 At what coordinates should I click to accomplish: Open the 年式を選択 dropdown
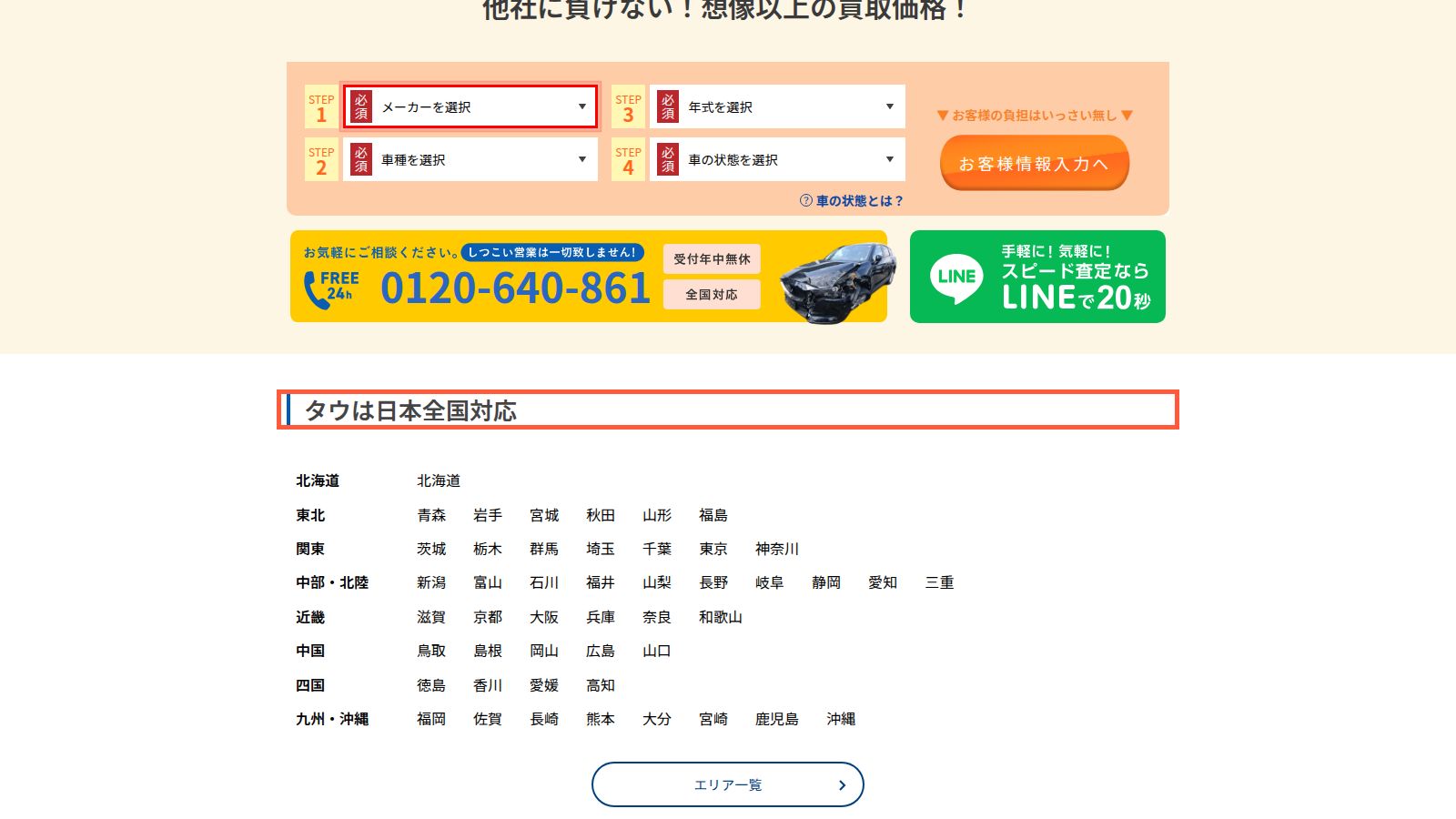pos(777,106)
